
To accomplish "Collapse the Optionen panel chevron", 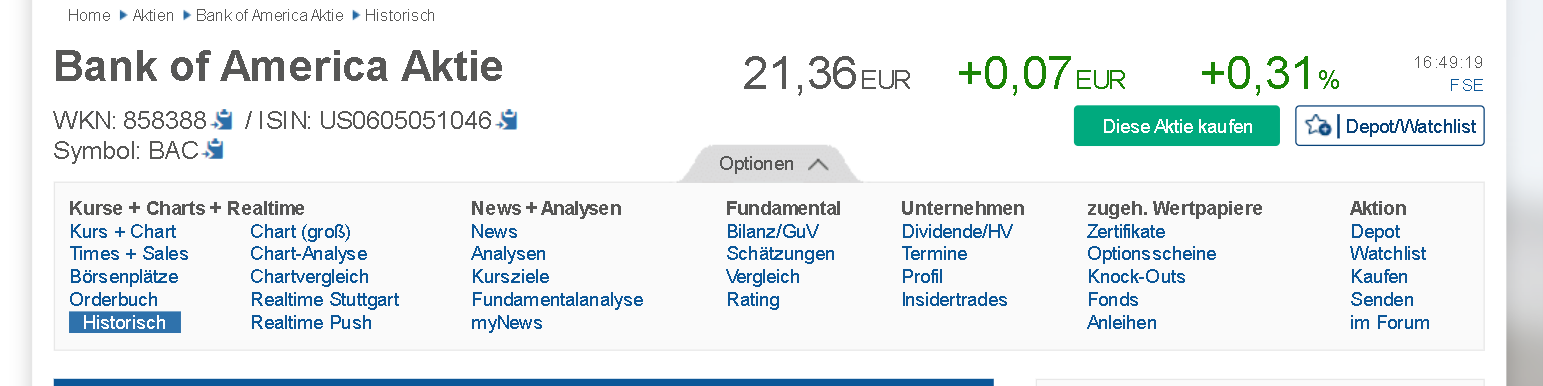I will tap(818, 164).
